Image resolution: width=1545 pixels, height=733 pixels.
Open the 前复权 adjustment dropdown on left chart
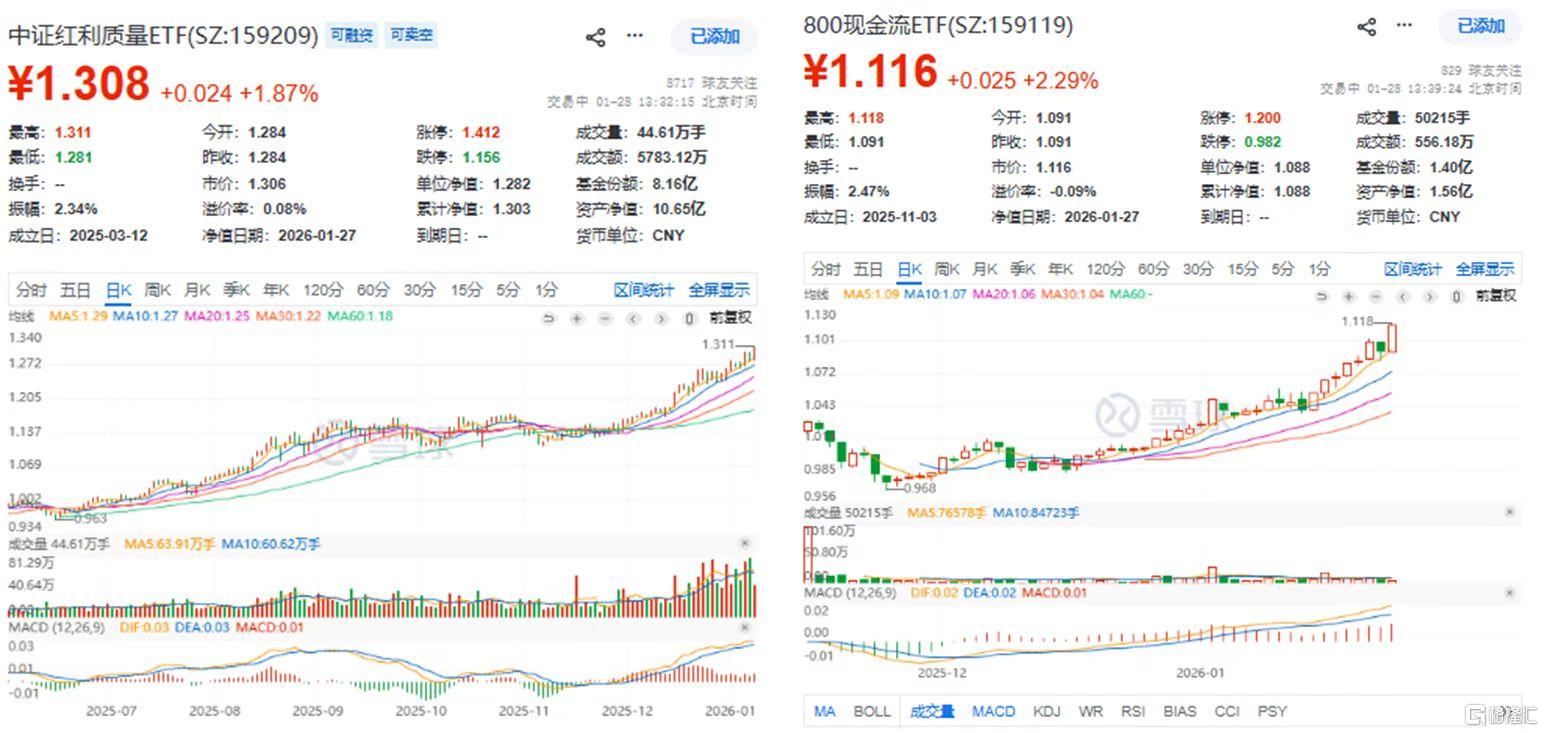(x=730, y=318)
